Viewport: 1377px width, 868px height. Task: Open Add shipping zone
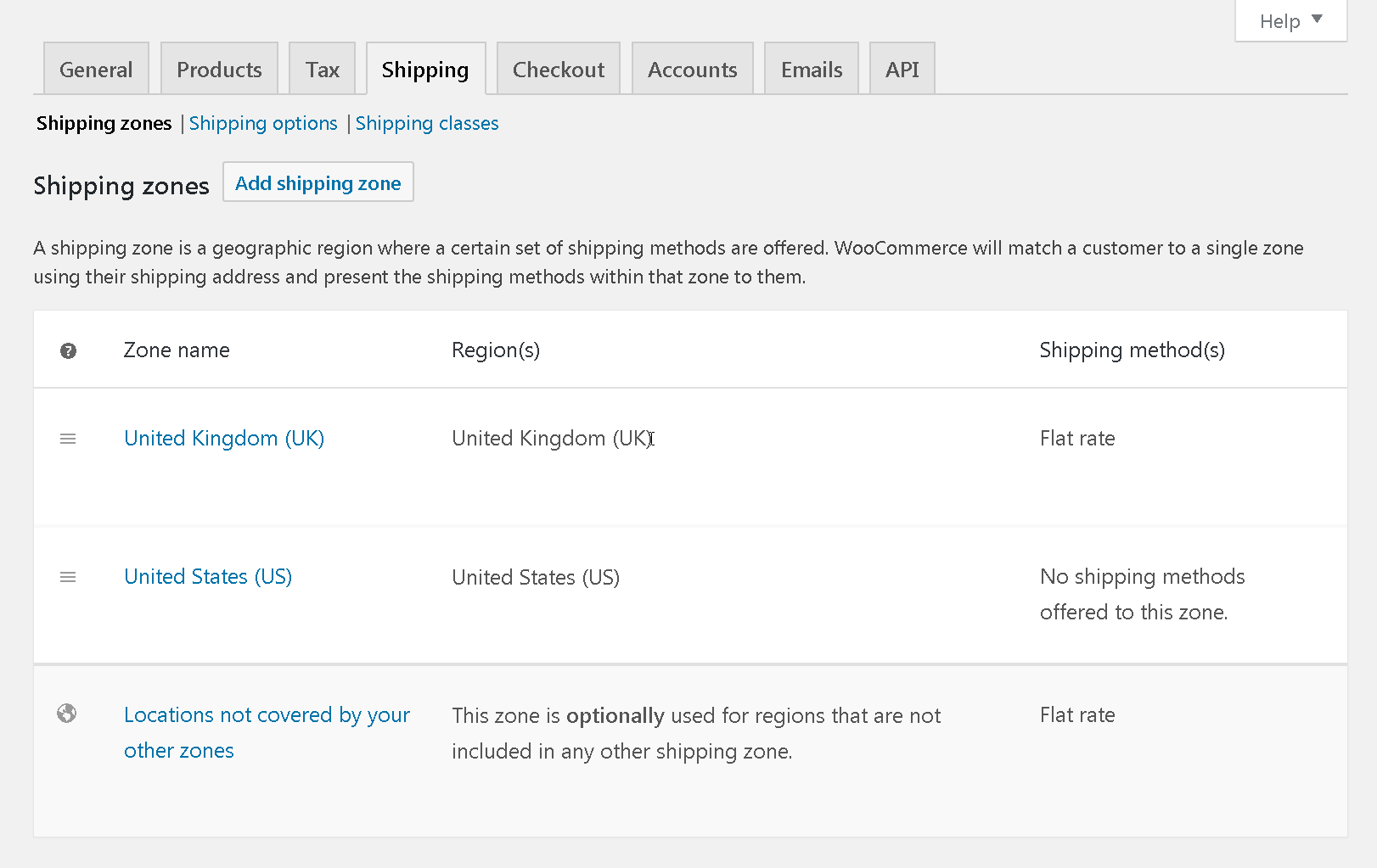click(x=318, y=182)
